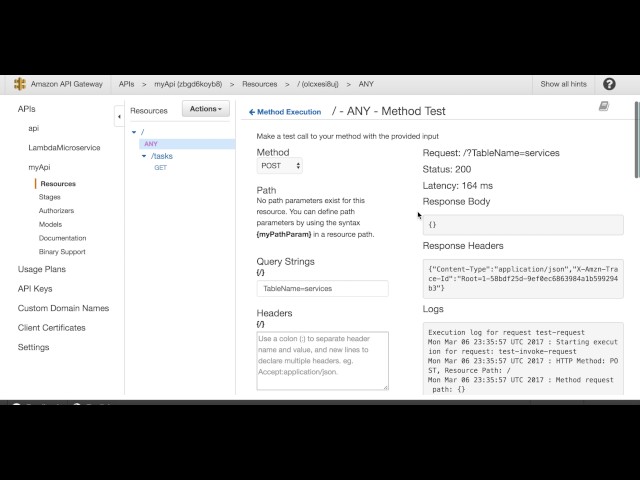Open myApi in the sidebar
Image resolution: width=640 pixels, height=480 pixels.
point(39,167)
